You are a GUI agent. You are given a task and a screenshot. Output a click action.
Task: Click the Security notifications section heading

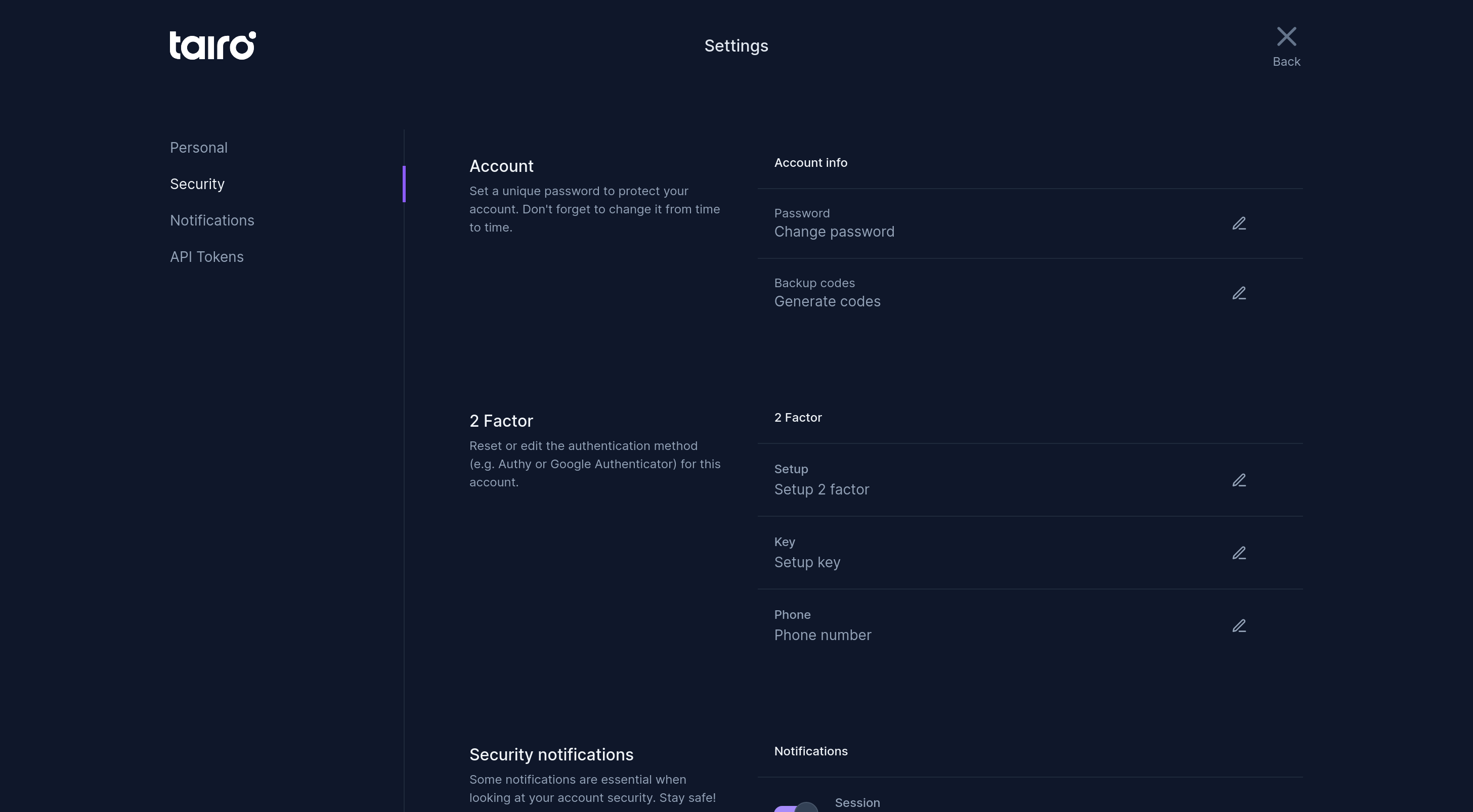[x=551, y=755]
